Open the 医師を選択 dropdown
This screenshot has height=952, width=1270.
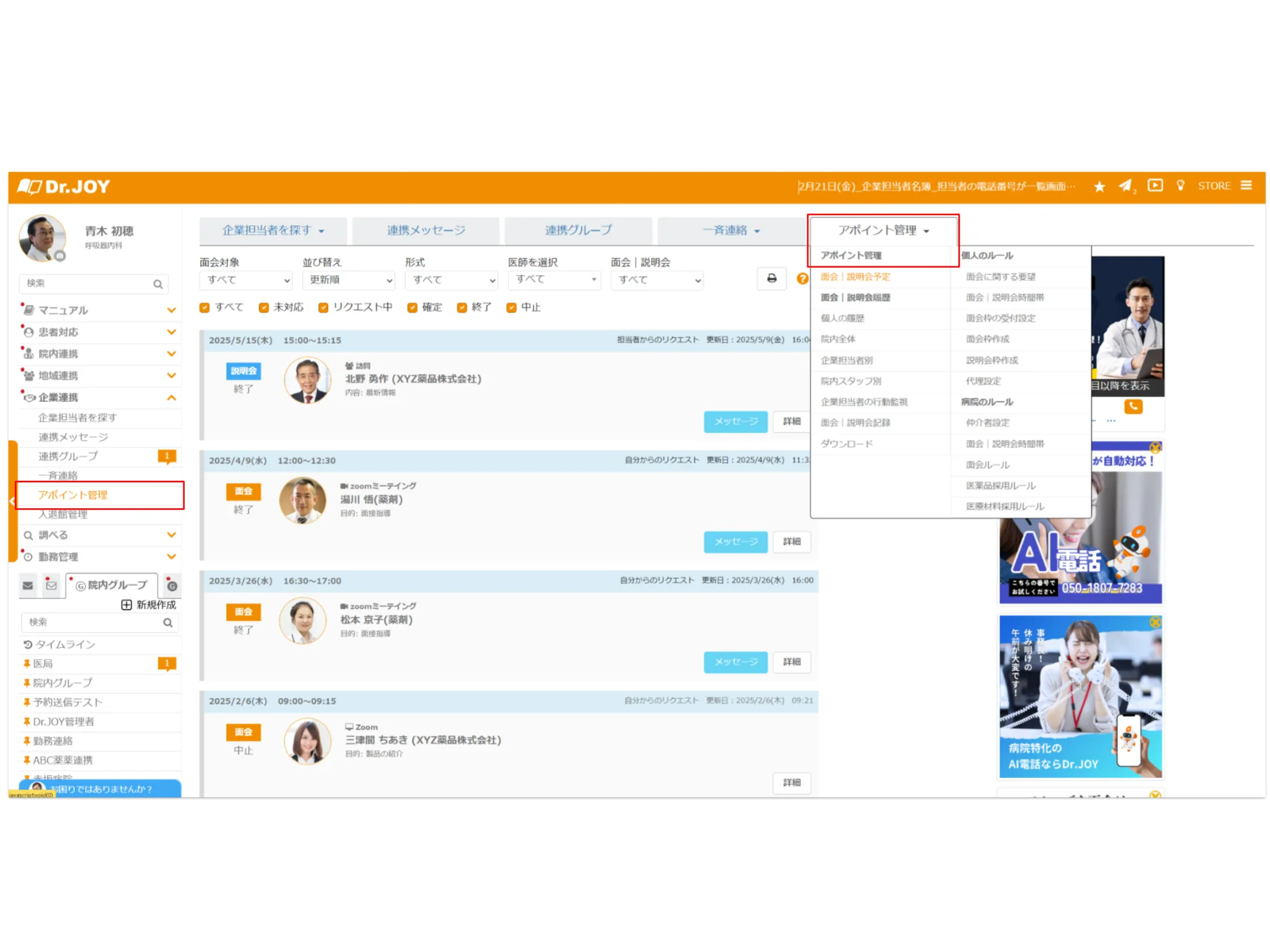pyautogui.click(x=554, y=280)
